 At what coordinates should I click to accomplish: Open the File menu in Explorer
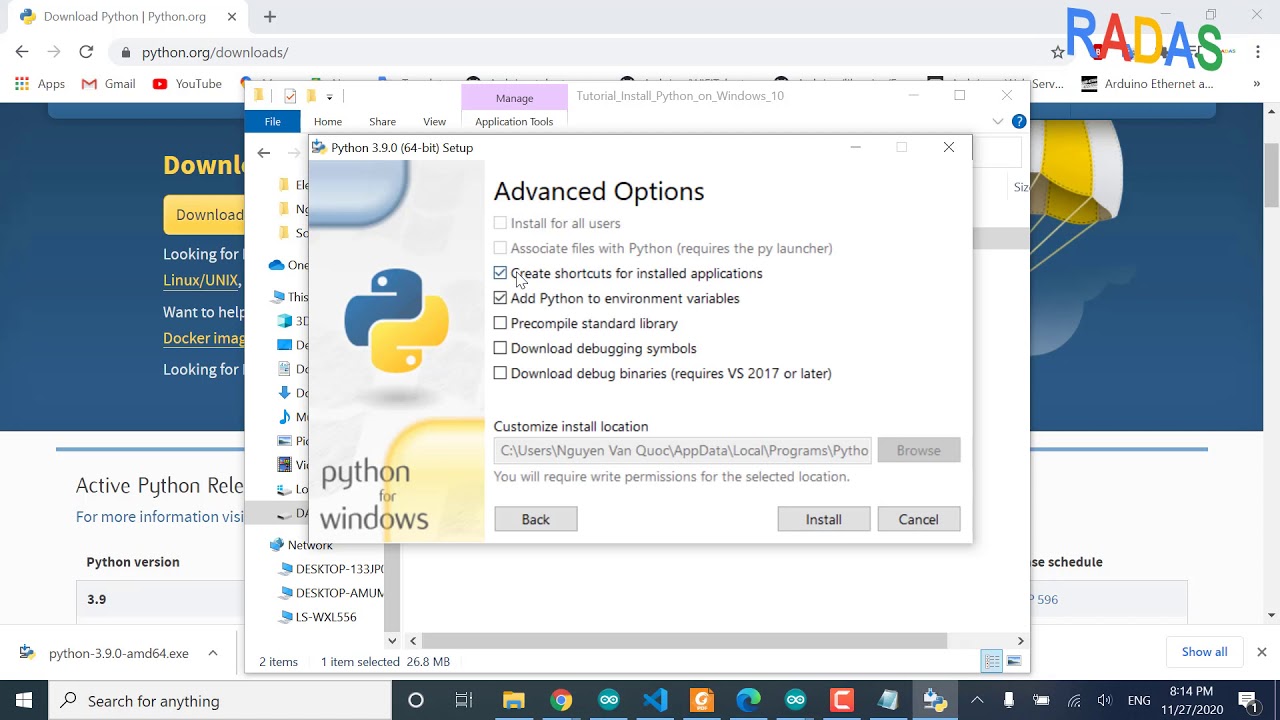(272, 121)
